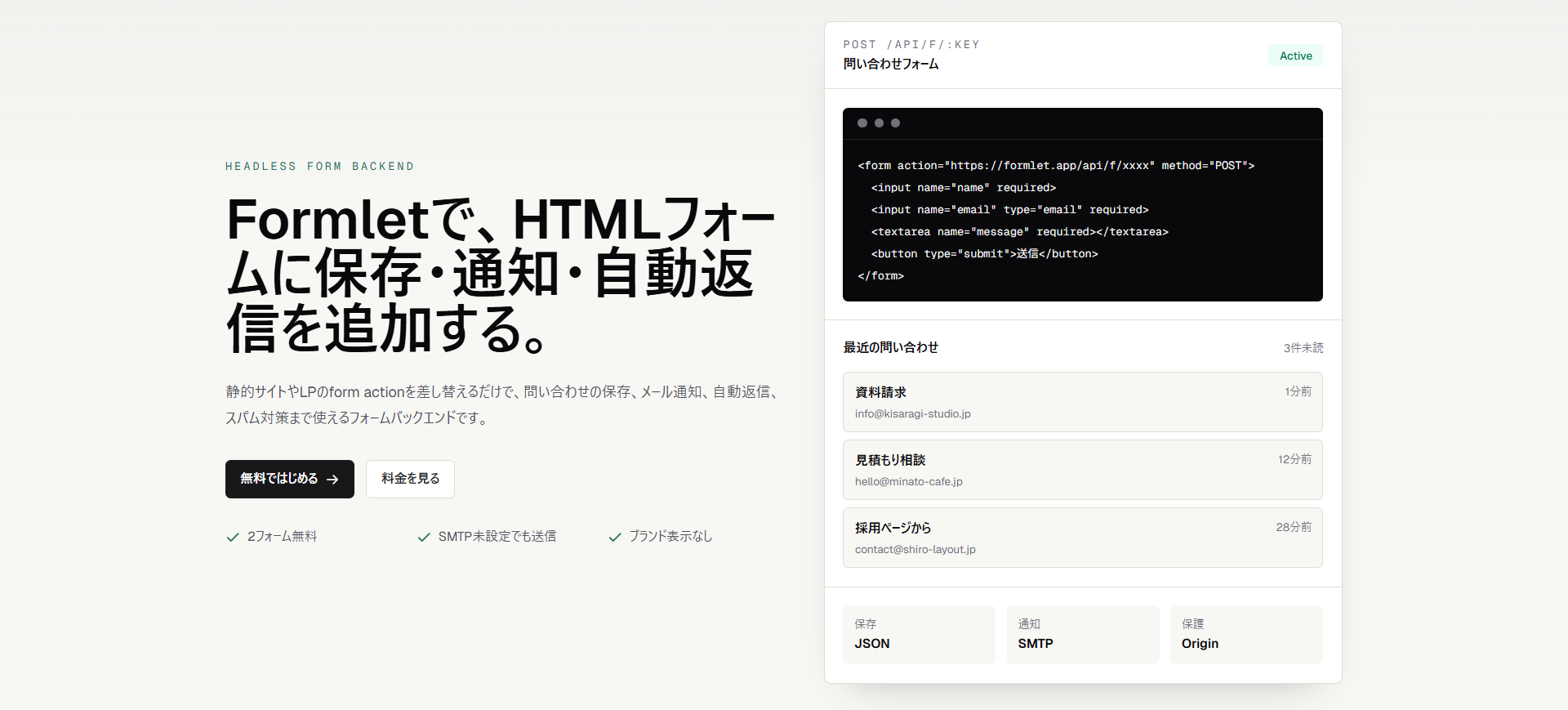Viewport: 1568px width, 710px height.
Task: Open the 採用ページから inquiry card
Action: coord(1083,538)
